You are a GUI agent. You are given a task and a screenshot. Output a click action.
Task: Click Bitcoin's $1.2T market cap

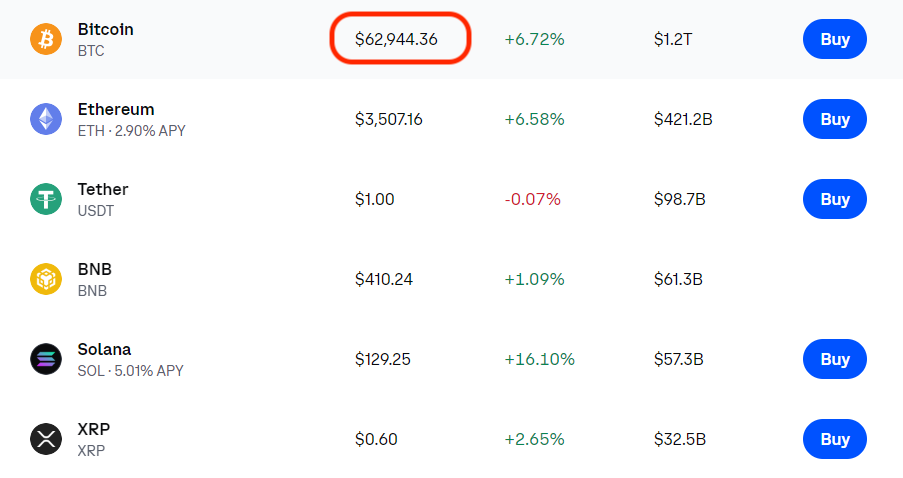point(672,39)
